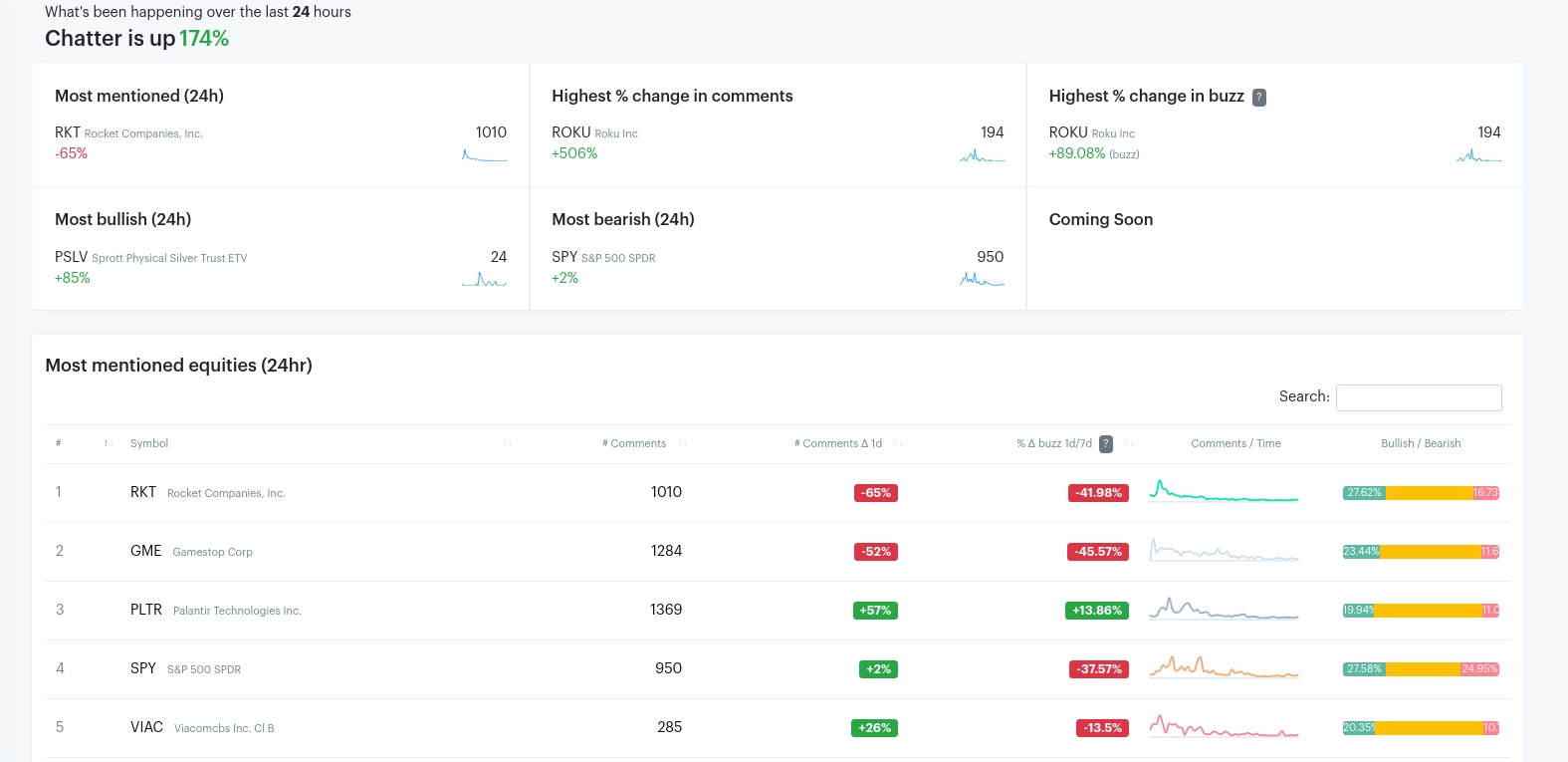Click SPY -37.57% buzz badge
The width and height of the screenshot is (1568, 762).
pyautogui.click(x=1099, y=669)
